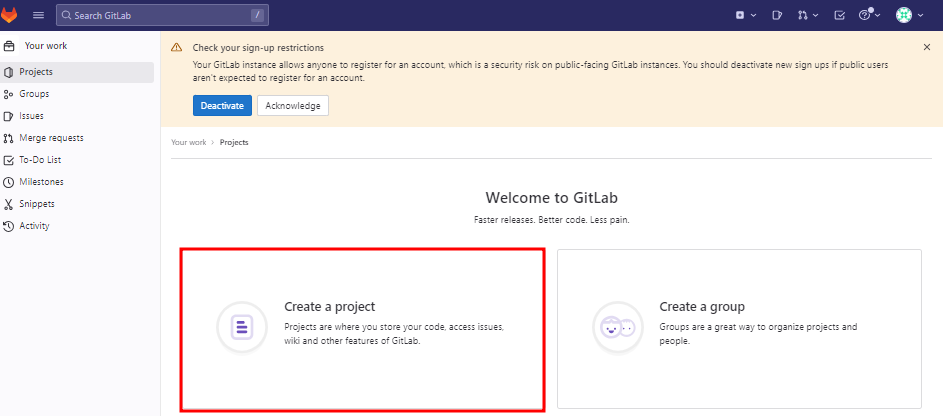The height and width of the screenshot is (416, 943).
Task: Open Merge requests in the sidebar
Action: [77, 138]
